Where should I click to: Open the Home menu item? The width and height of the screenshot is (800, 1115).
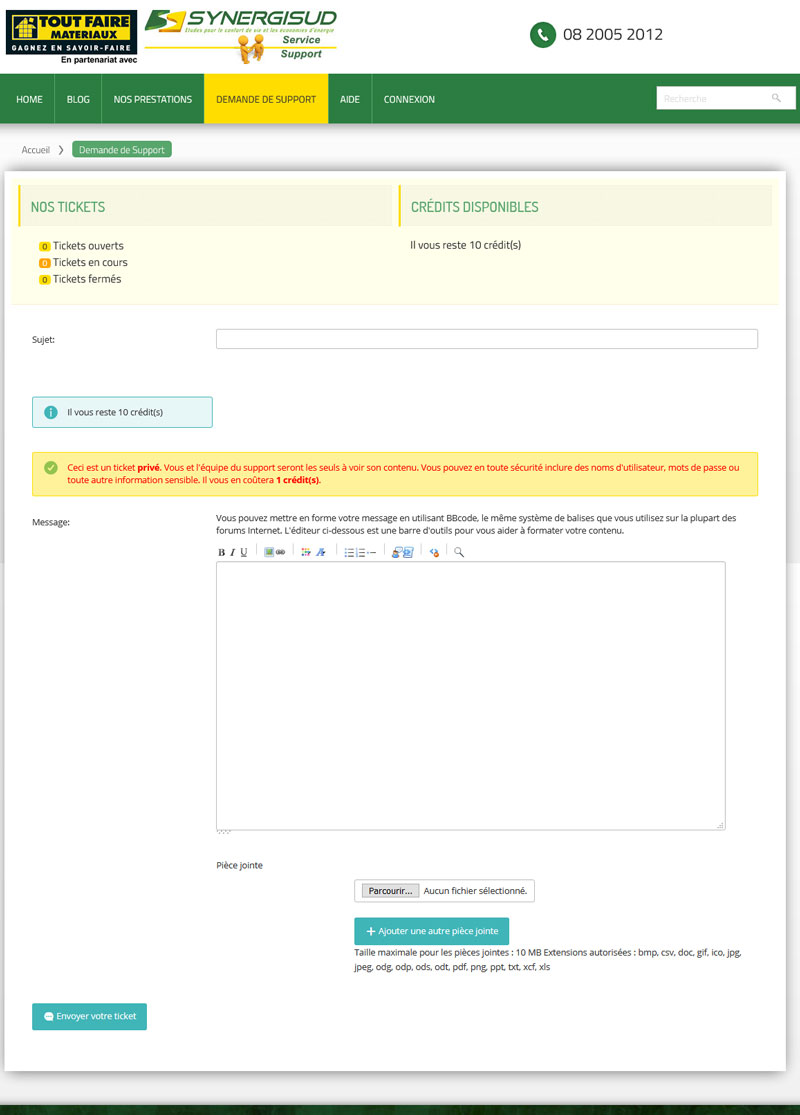coord(30,99)
